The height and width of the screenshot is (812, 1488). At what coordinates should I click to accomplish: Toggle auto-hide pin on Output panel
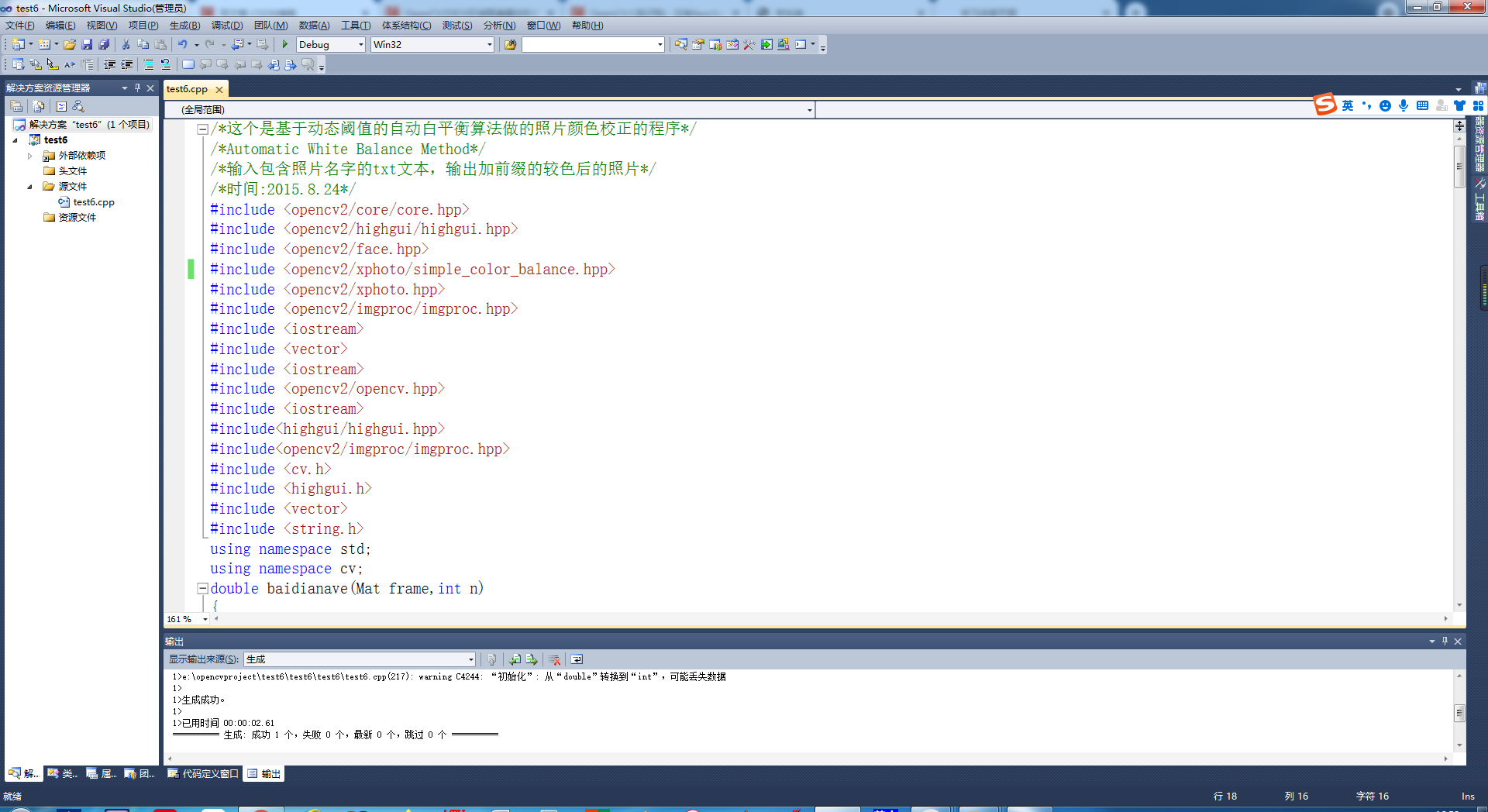[1445, 641]
